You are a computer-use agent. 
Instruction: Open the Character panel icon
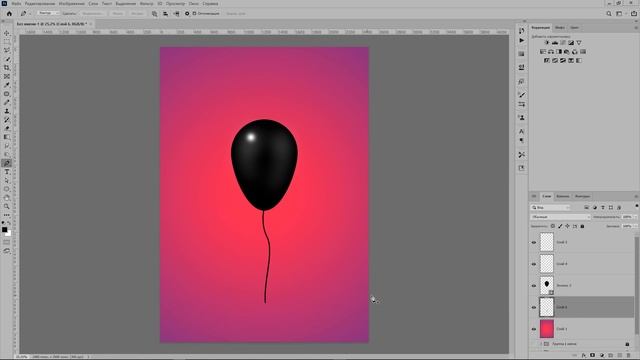pyautogui.click(x=522, y=131)
